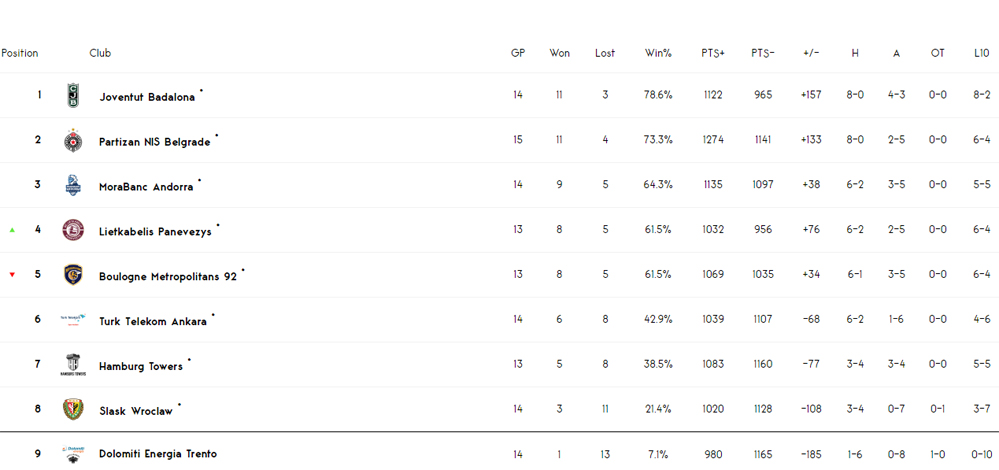The width and height of the screenshot is (999, 470).
Task: Click the Dolomiti Energia Trento logo
Action: click(73, 454)
